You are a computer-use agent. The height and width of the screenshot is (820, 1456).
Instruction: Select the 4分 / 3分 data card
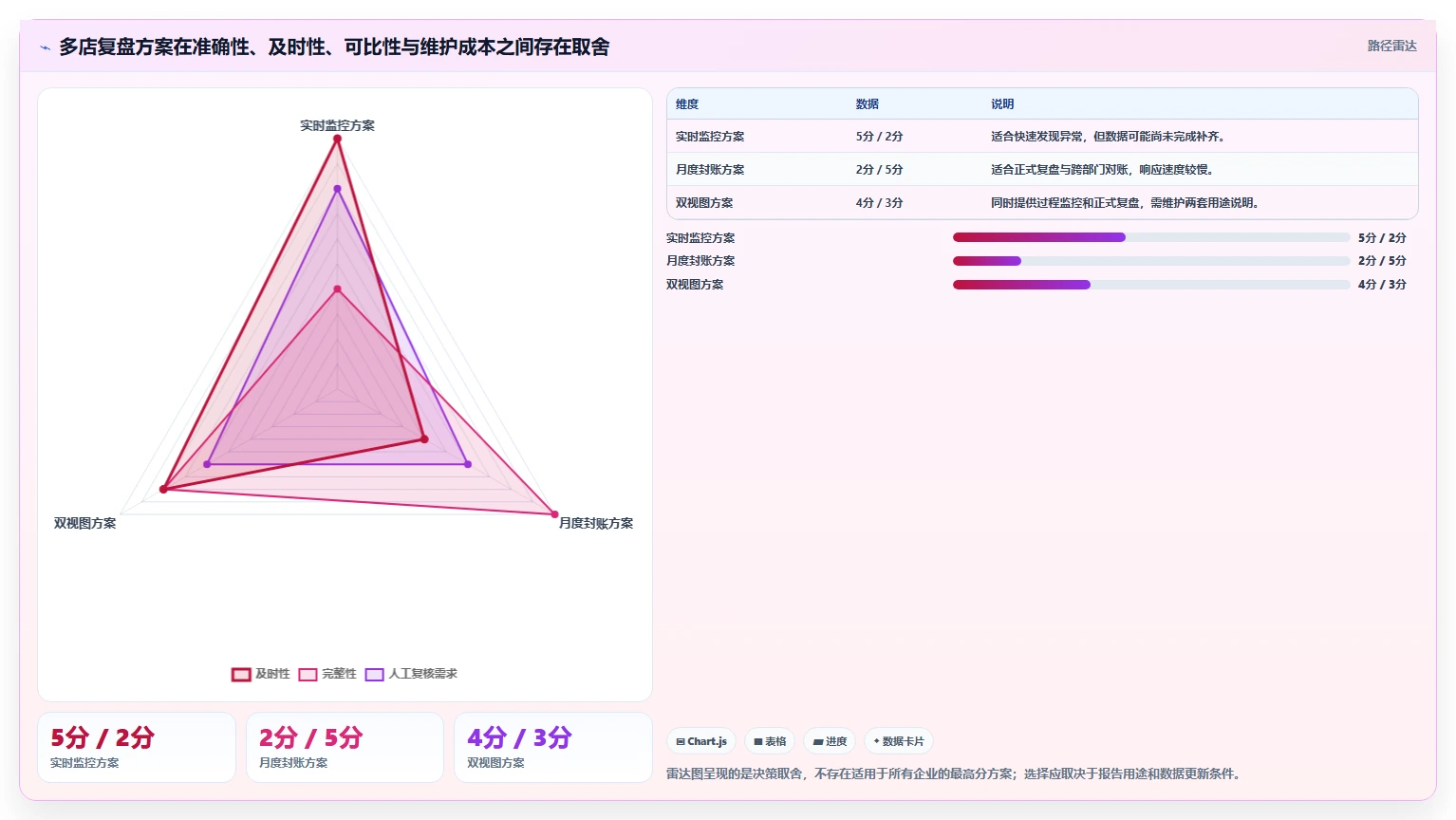(553, 748)
